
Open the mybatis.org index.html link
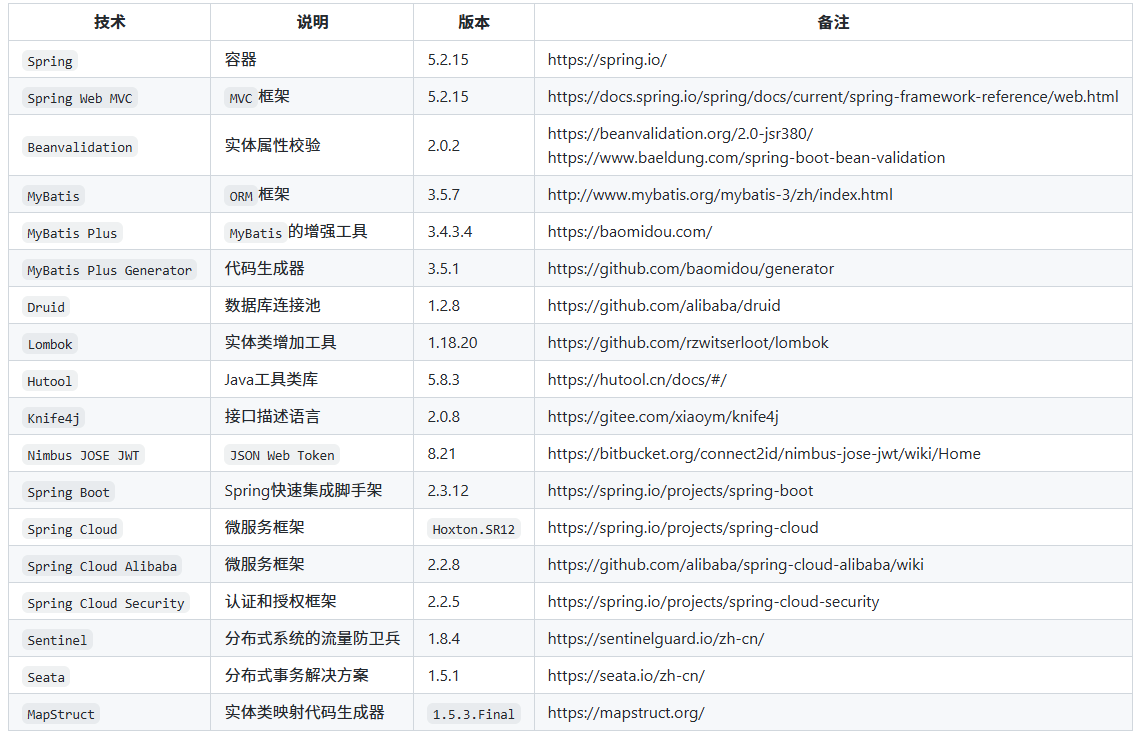tap(720, 195)
